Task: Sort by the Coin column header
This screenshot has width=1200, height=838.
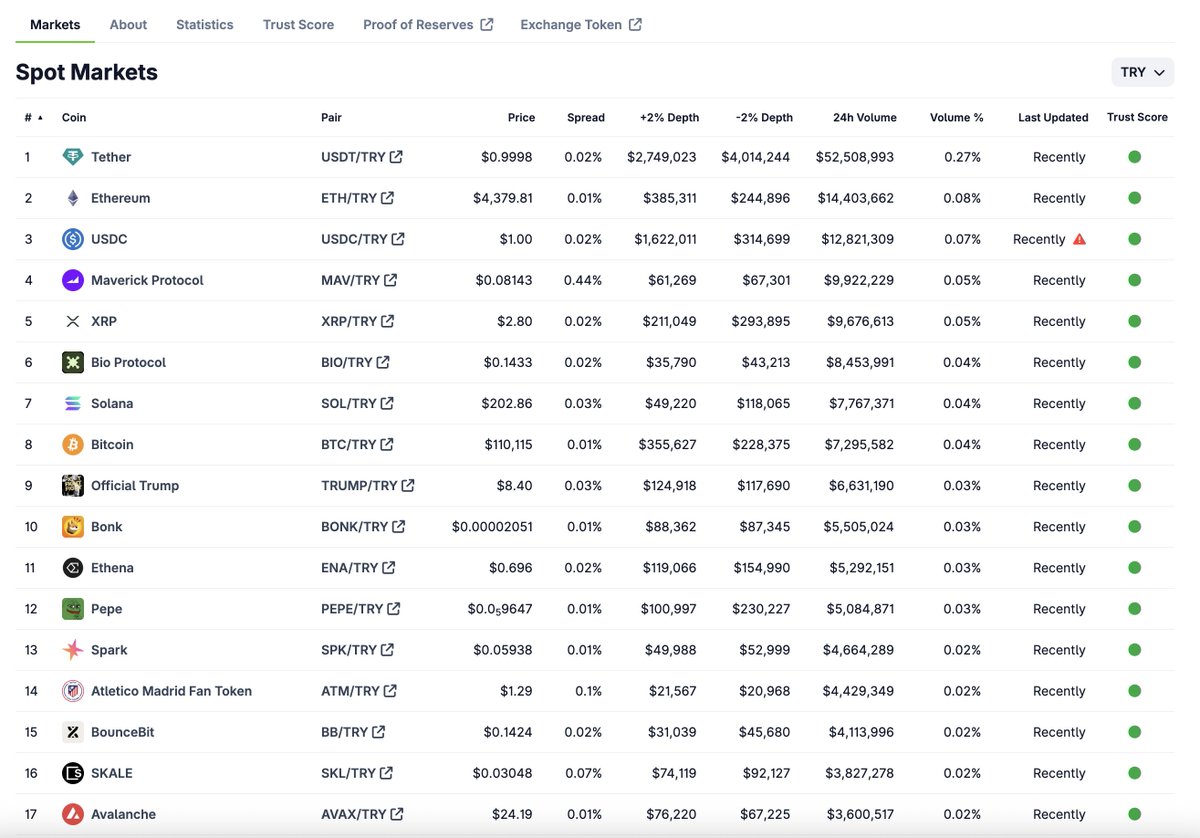Action: click(74, 117)
